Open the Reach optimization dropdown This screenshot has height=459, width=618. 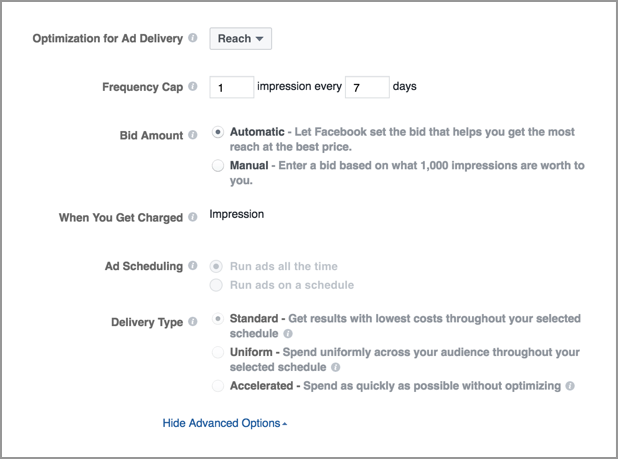pos(240,39)
